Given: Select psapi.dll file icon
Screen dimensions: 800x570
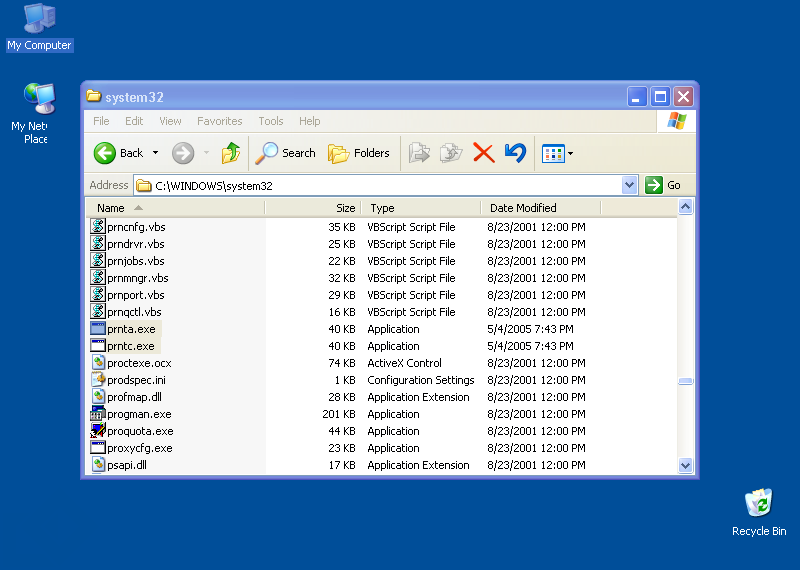Looking at the screenshot, I should 98,464.
